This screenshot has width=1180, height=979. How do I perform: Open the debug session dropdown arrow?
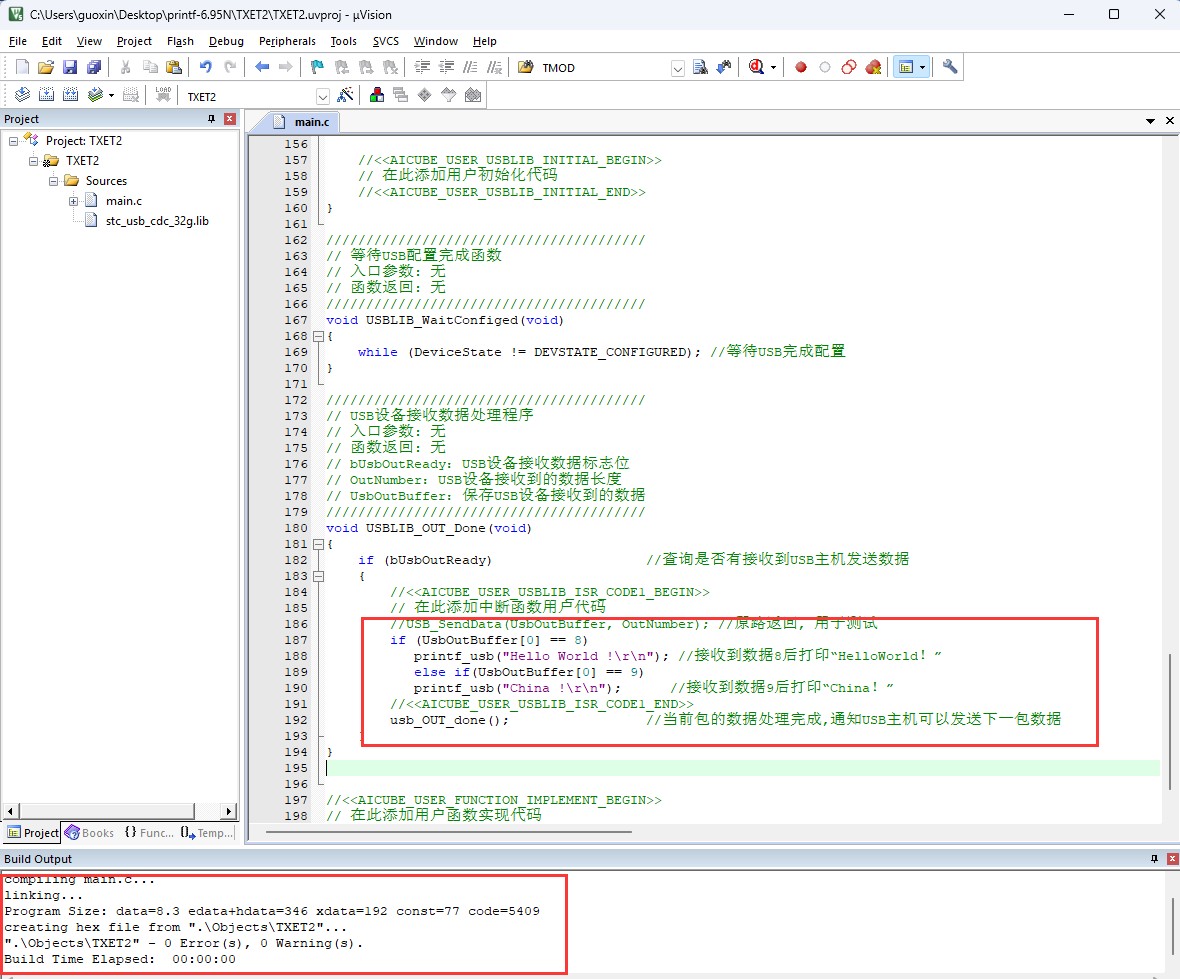click(x=773, y=68)
